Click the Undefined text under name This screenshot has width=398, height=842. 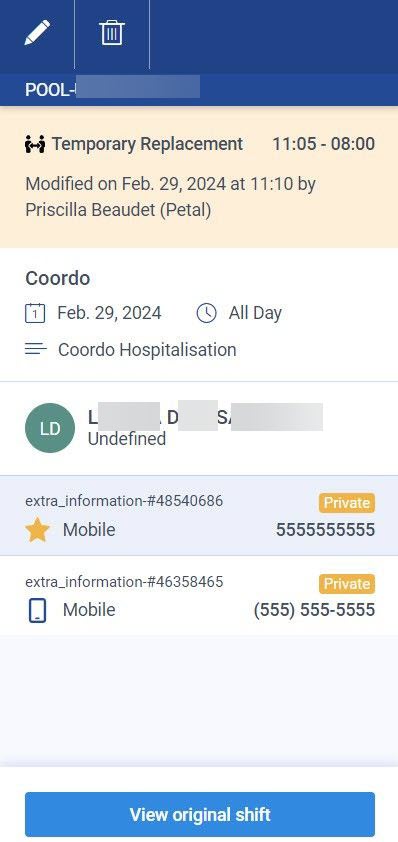tap(127, 439)
